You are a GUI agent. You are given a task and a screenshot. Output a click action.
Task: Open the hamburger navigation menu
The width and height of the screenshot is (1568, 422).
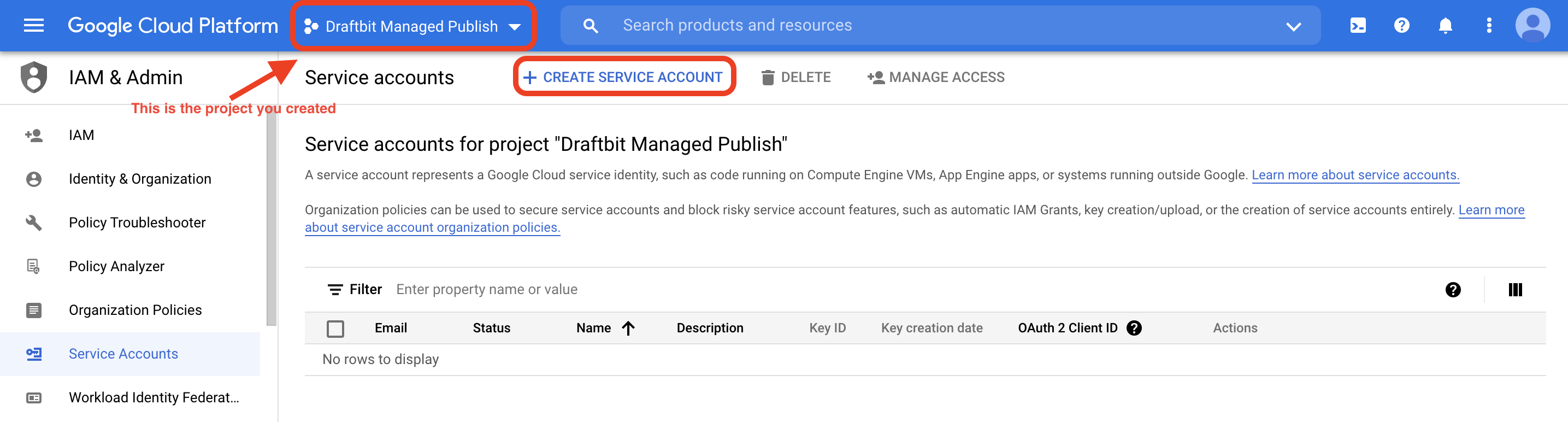tap(33, 26)
